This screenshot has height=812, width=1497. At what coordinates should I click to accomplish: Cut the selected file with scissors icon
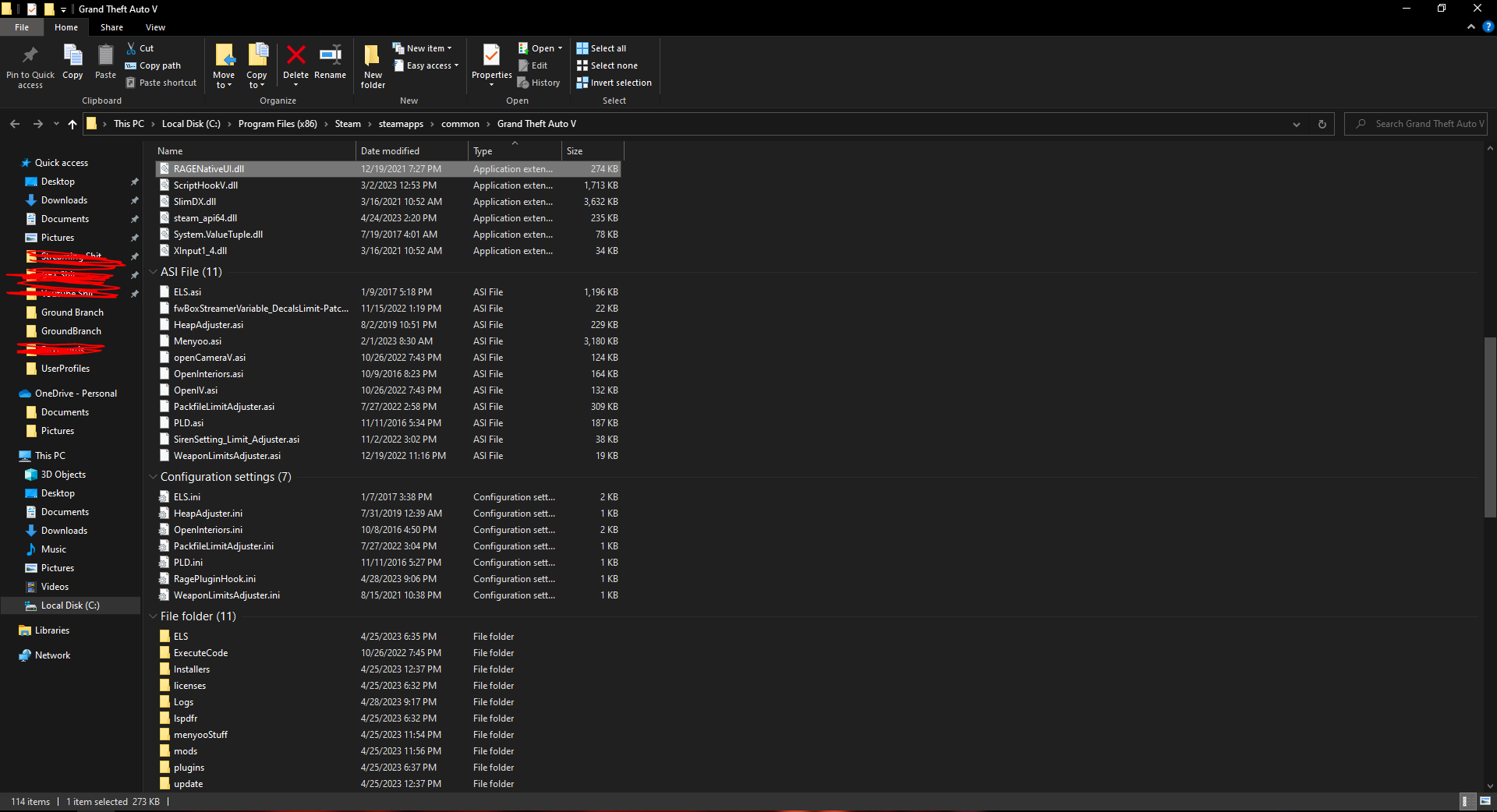(x=140, y=48)
